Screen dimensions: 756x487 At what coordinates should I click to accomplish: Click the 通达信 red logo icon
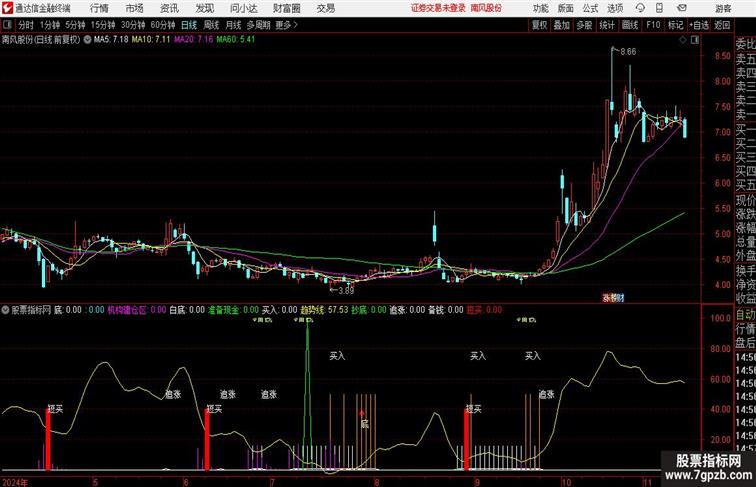coord(7,8)
